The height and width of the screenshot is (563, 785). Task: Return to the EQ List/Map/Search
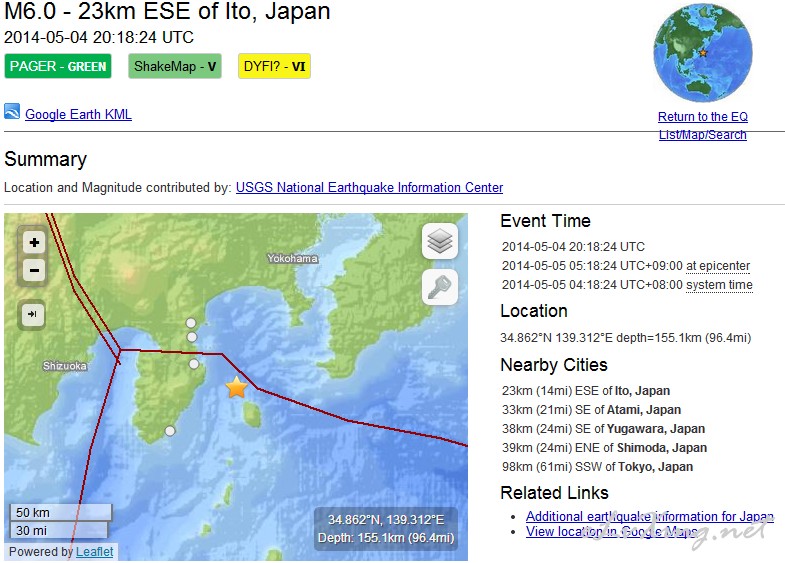click(x=702, y=126)
